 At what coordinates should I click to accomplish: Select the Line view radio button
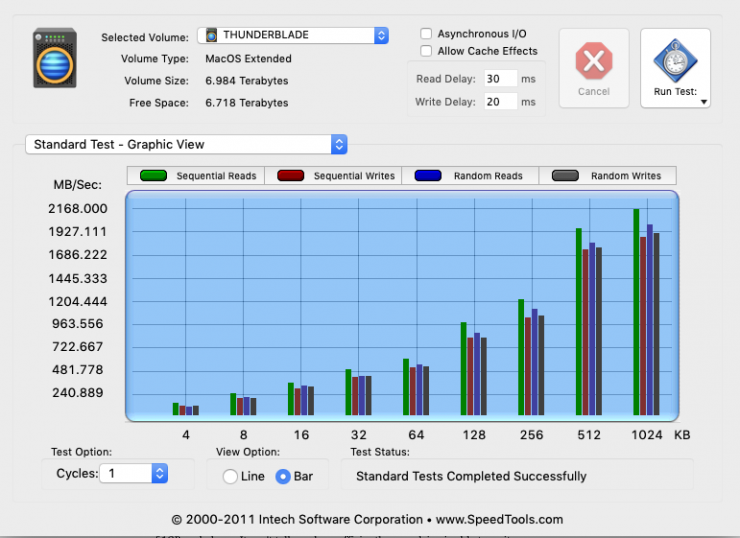click(x=230, y=476)
